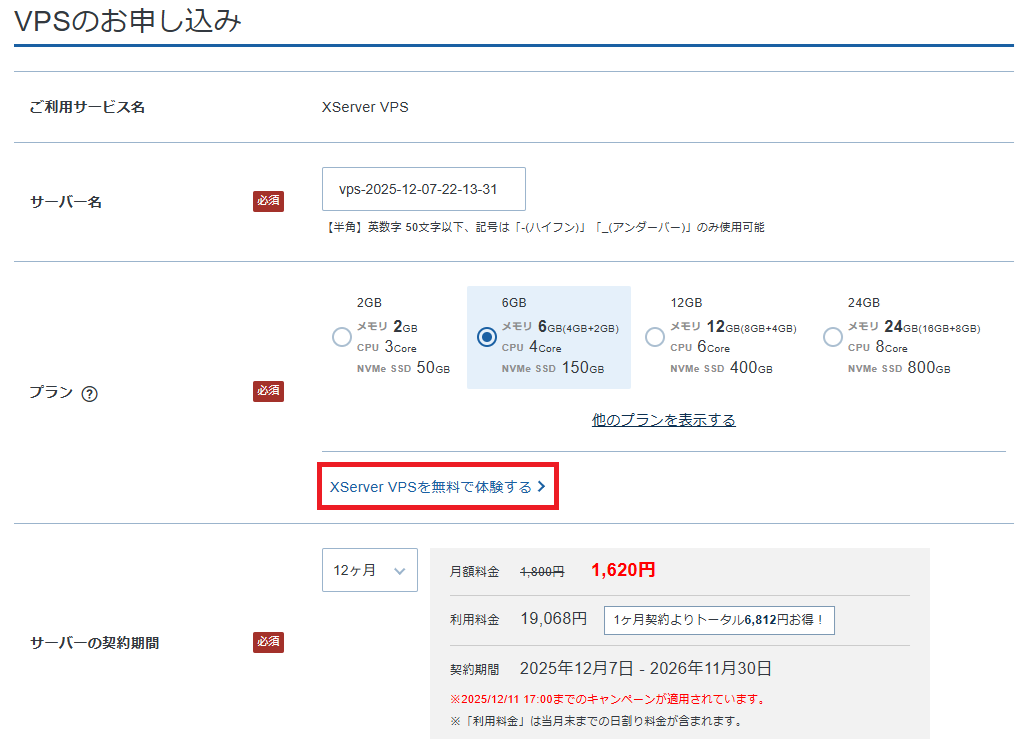Click the 必須 badge beside サーバー名

[x=268, y=201]
